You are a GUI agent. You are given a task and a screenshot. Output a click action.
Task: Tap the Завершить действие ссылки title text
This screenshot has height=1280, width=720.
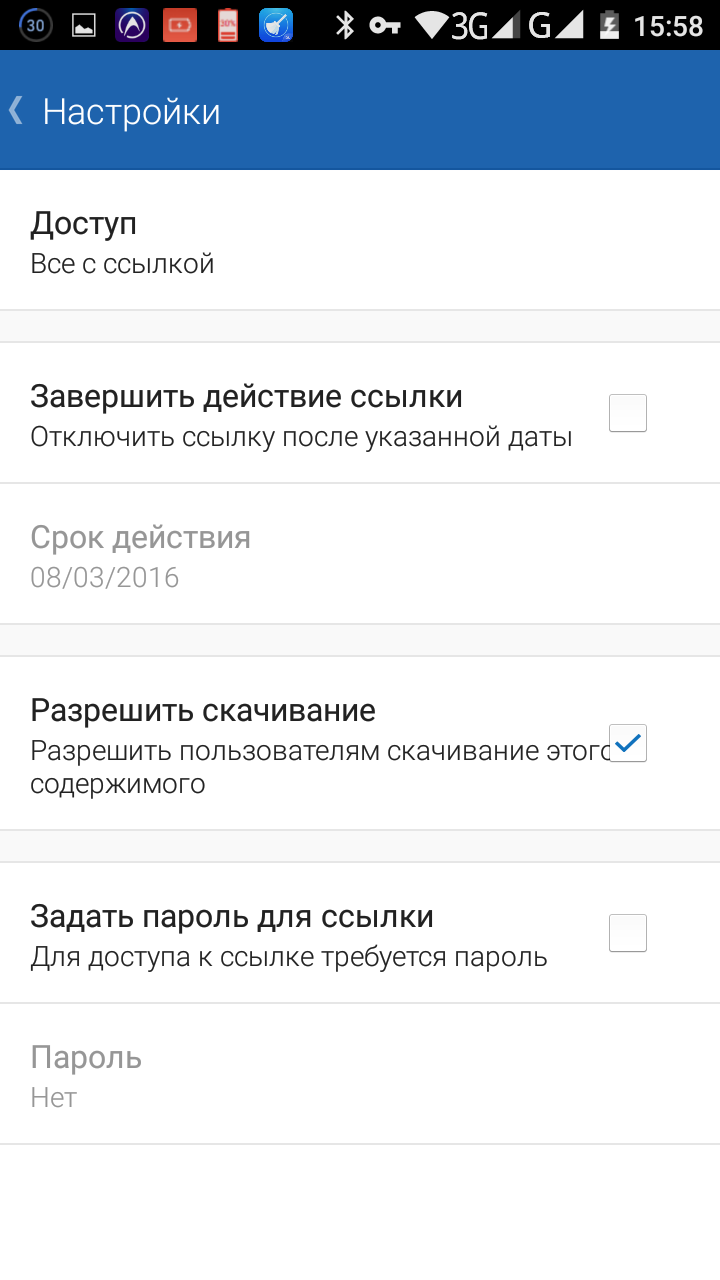coord(246,396)
